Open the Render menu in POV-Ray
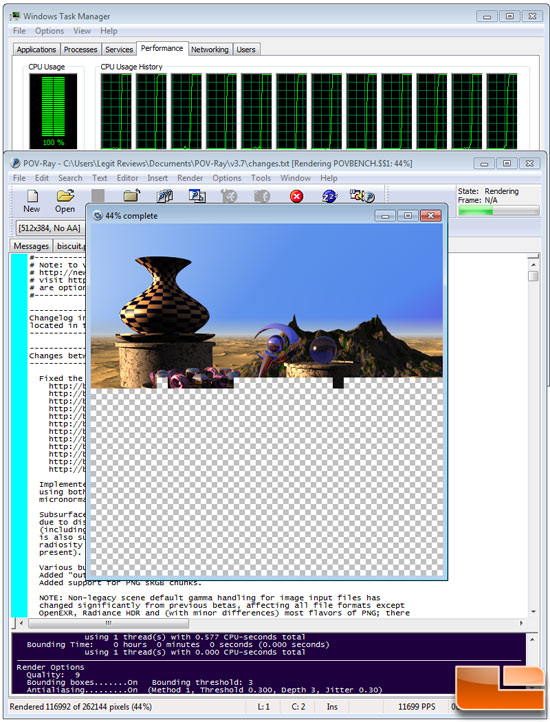This screenshot has height=722, width=550. [x=190, y=178]
